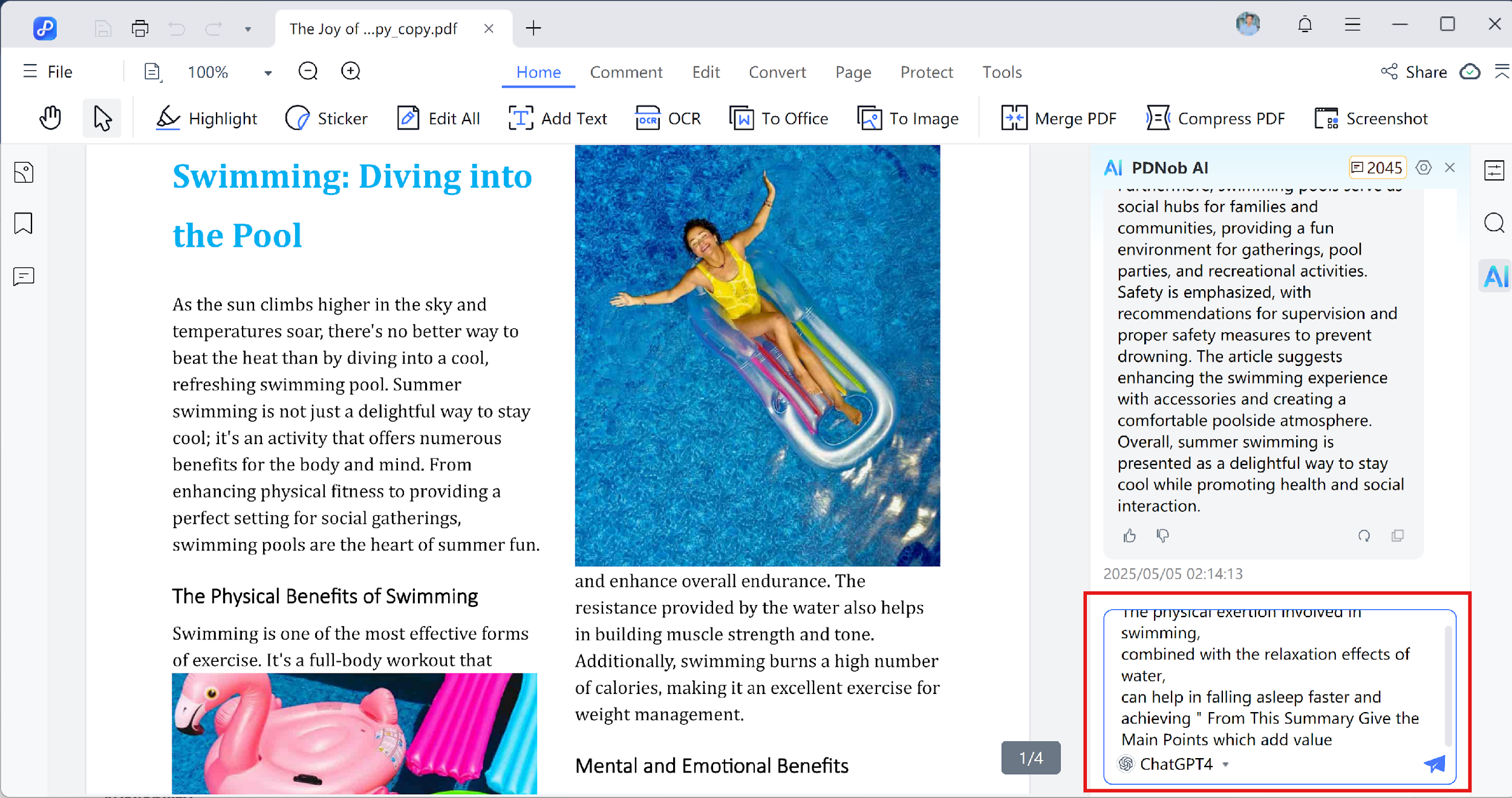Toggle the pointer select tool
The height and width of the screenshot is (798, 1512).
click(102, 118)
